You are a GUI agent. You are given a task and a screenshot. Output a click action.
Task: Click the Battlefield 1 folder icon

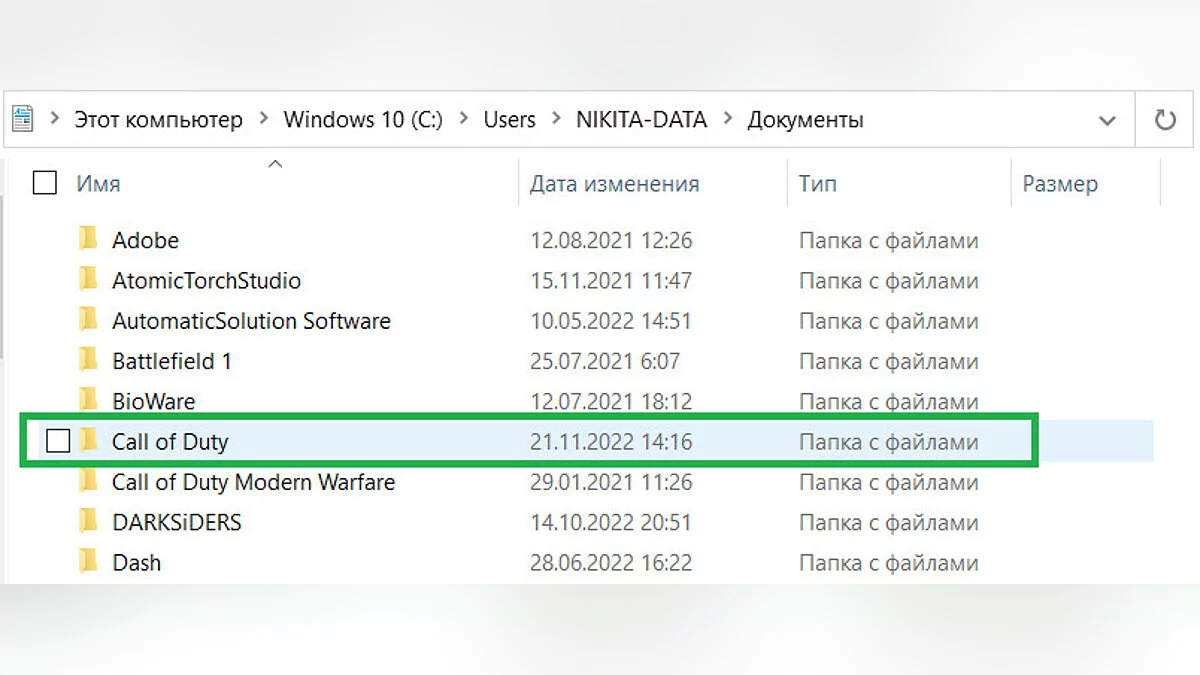pos(89,361)
